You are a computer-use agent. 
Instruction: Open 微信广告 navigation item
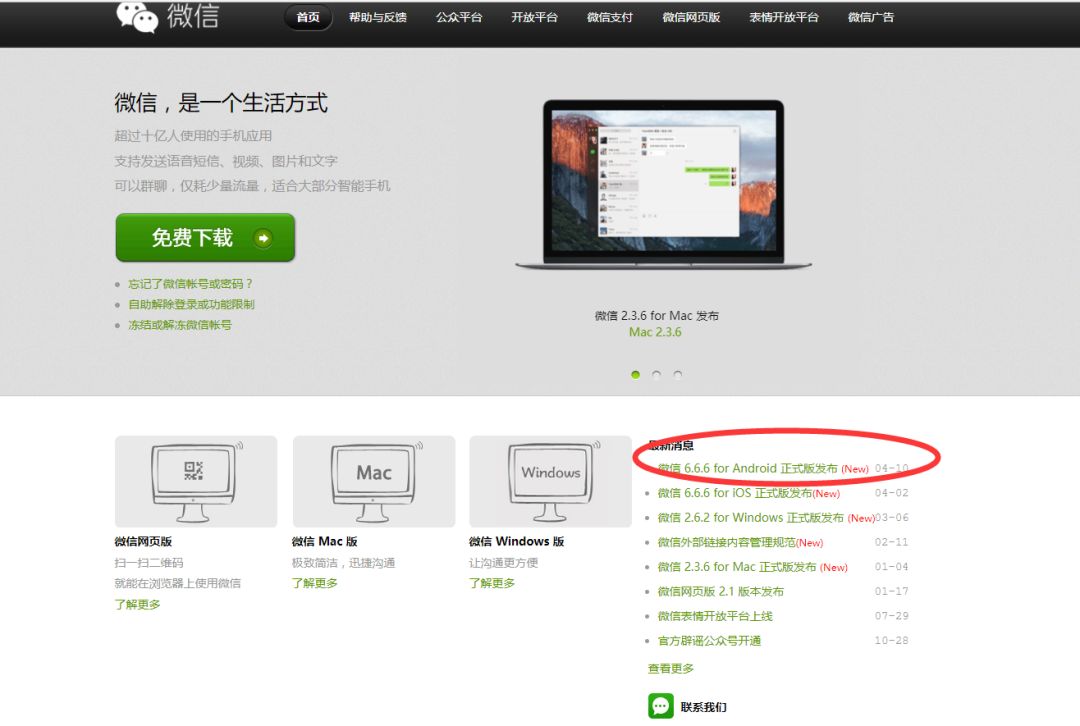871,17
